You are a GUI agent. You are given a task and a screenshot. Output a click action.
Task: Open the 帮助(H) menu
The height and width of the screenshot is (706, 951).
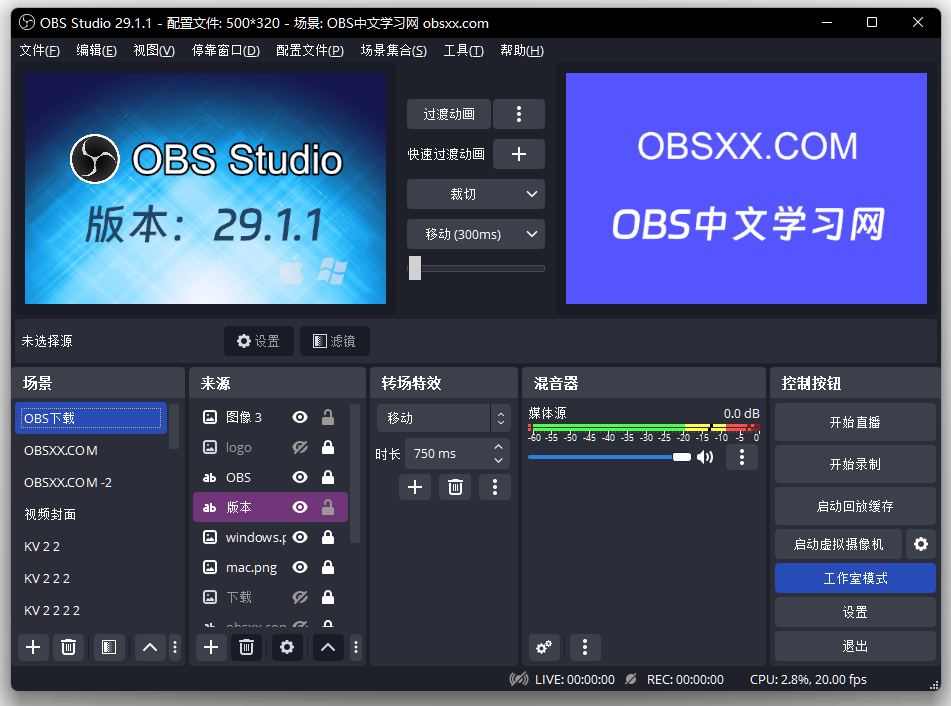tap(522, 50)
